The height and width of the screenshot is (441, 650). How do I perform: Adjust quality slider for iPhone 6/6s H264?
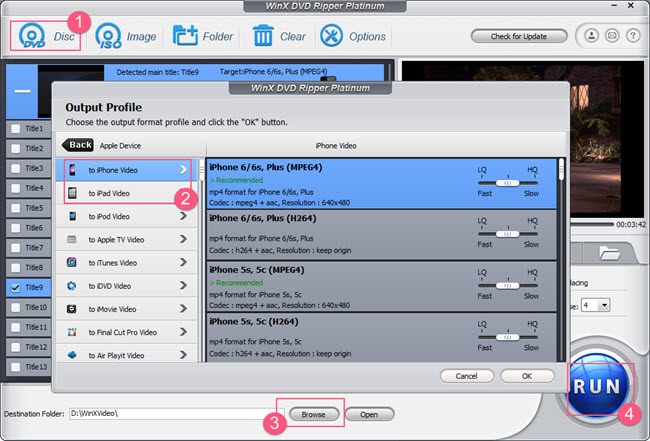click(x=508, y=234)
